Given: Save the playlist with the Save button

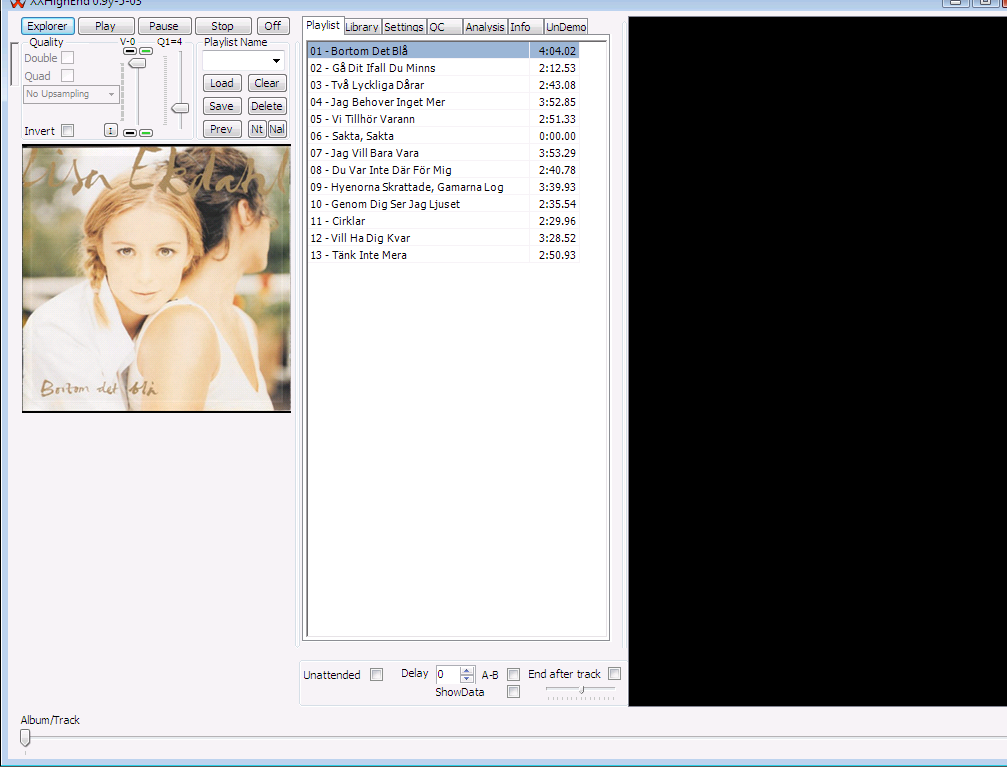Looking at the screenshot, I should click(x=222, y=107).
